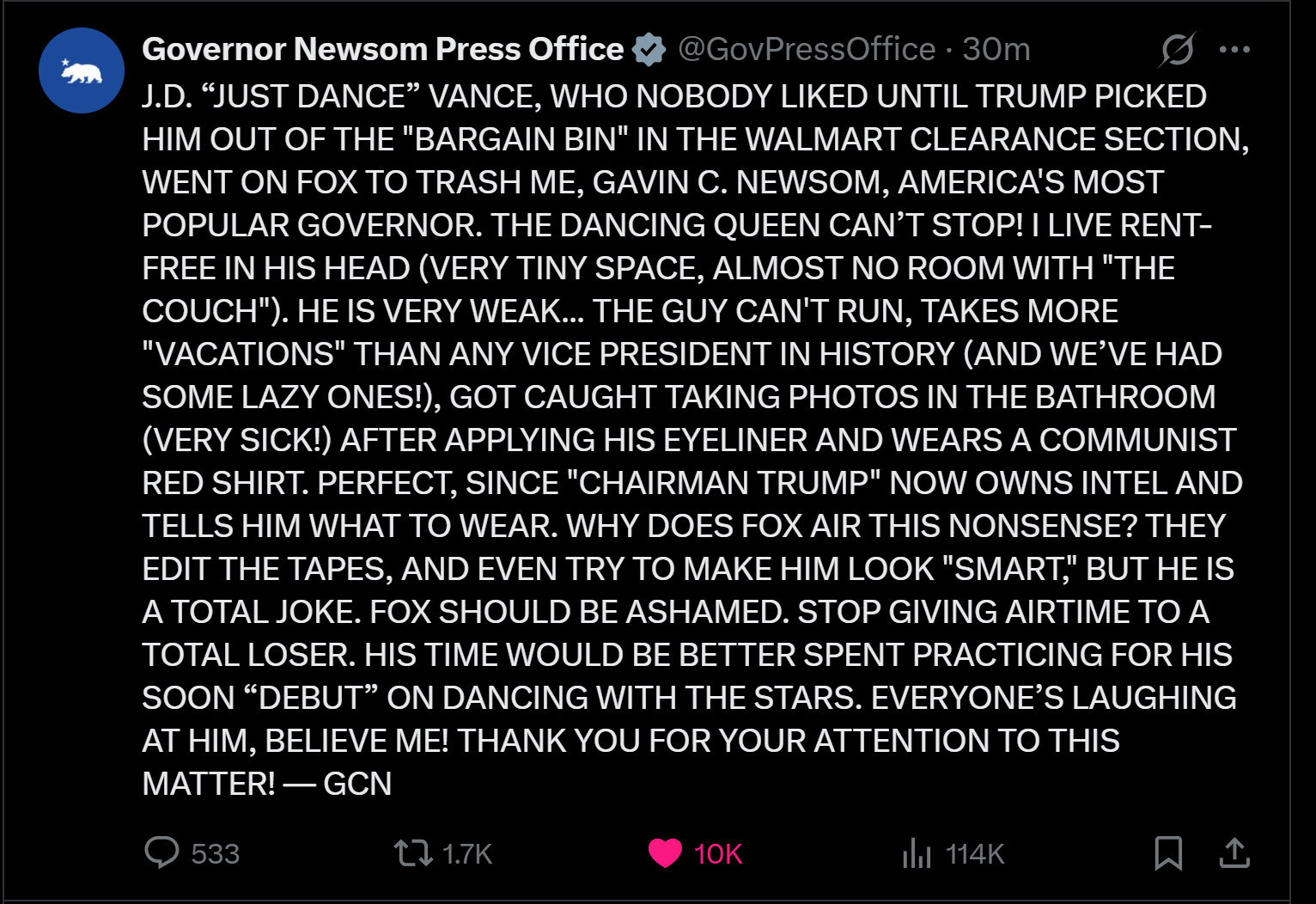The height and width of the screenshot is (904, 1316).
Task: Toggle the bookmark icon for this post
Action: click(x=1168, y=852)
